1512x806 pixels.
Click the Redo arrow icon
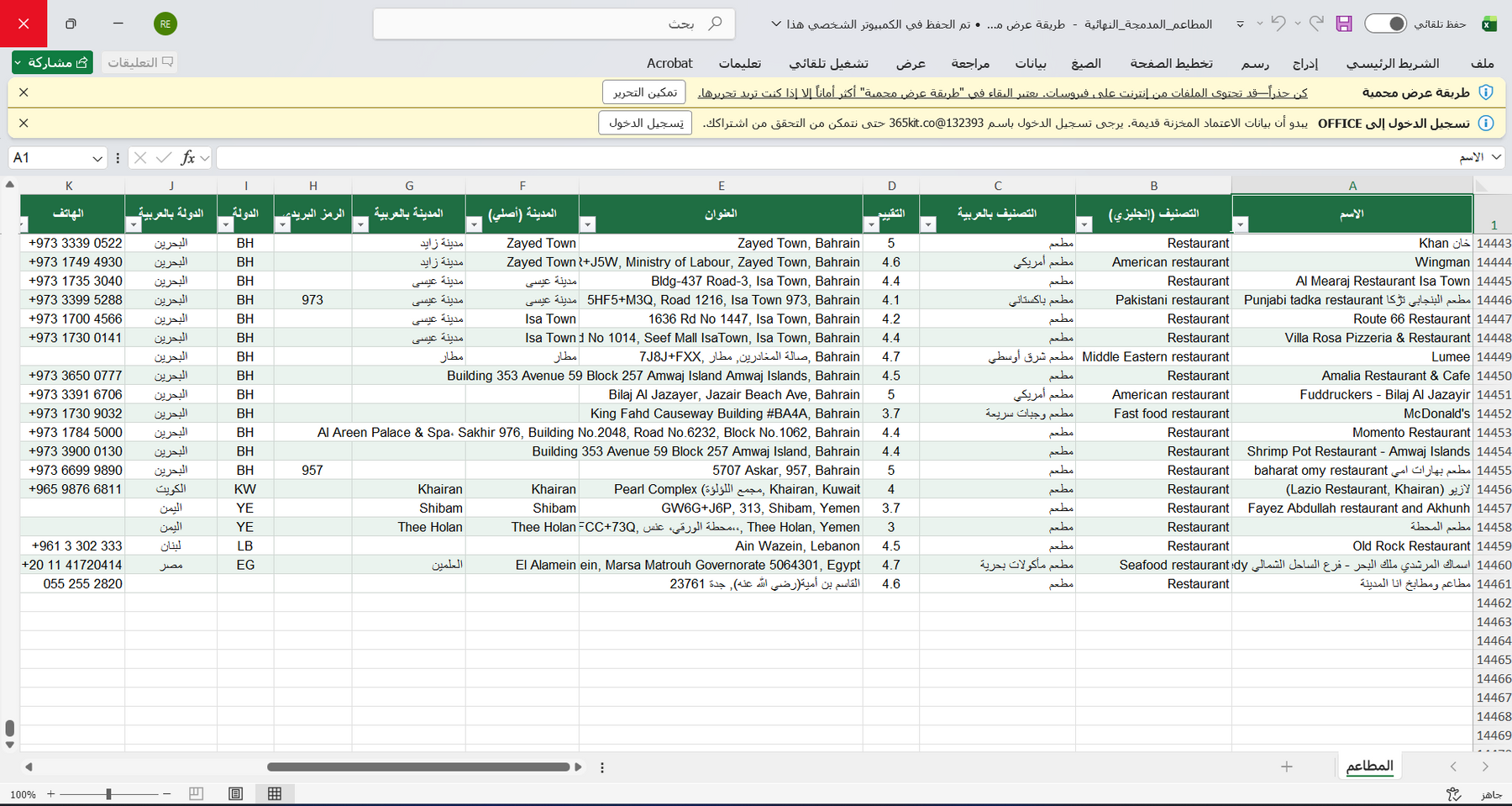click(x=1316, y=24)
